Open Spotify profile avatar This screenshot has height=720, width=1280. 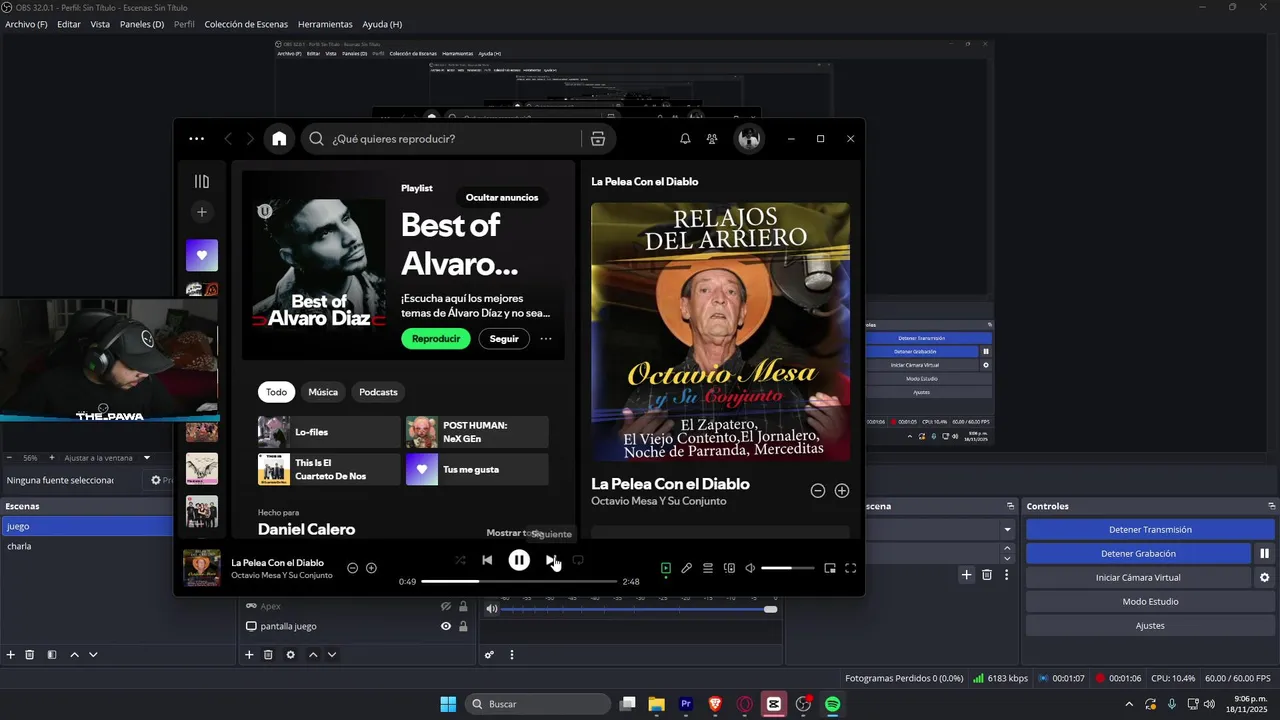(x=749, y=139)
